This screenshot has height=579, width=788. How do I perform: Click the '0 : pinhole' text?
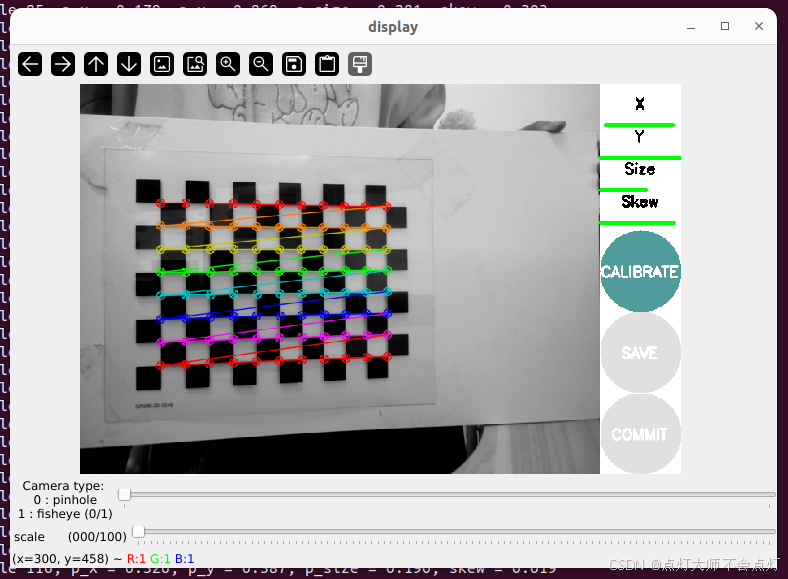(x=65, y=500)
